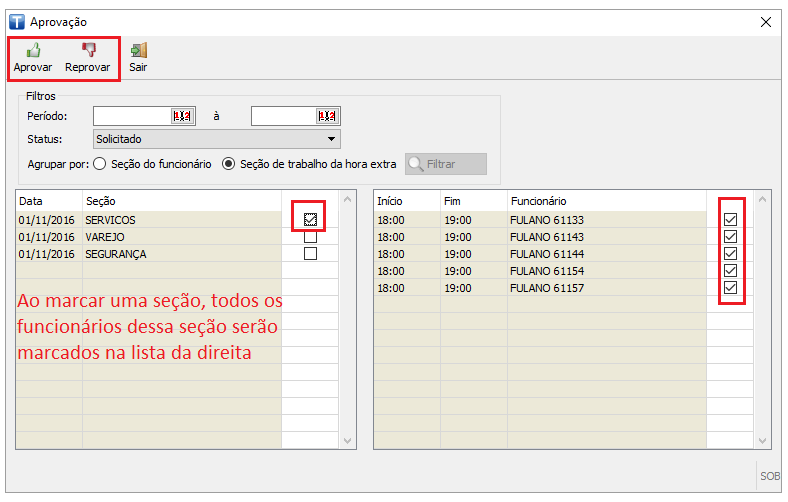Click into the Período start date field
The width and height of the screenshot is (788, 502).
132,116
